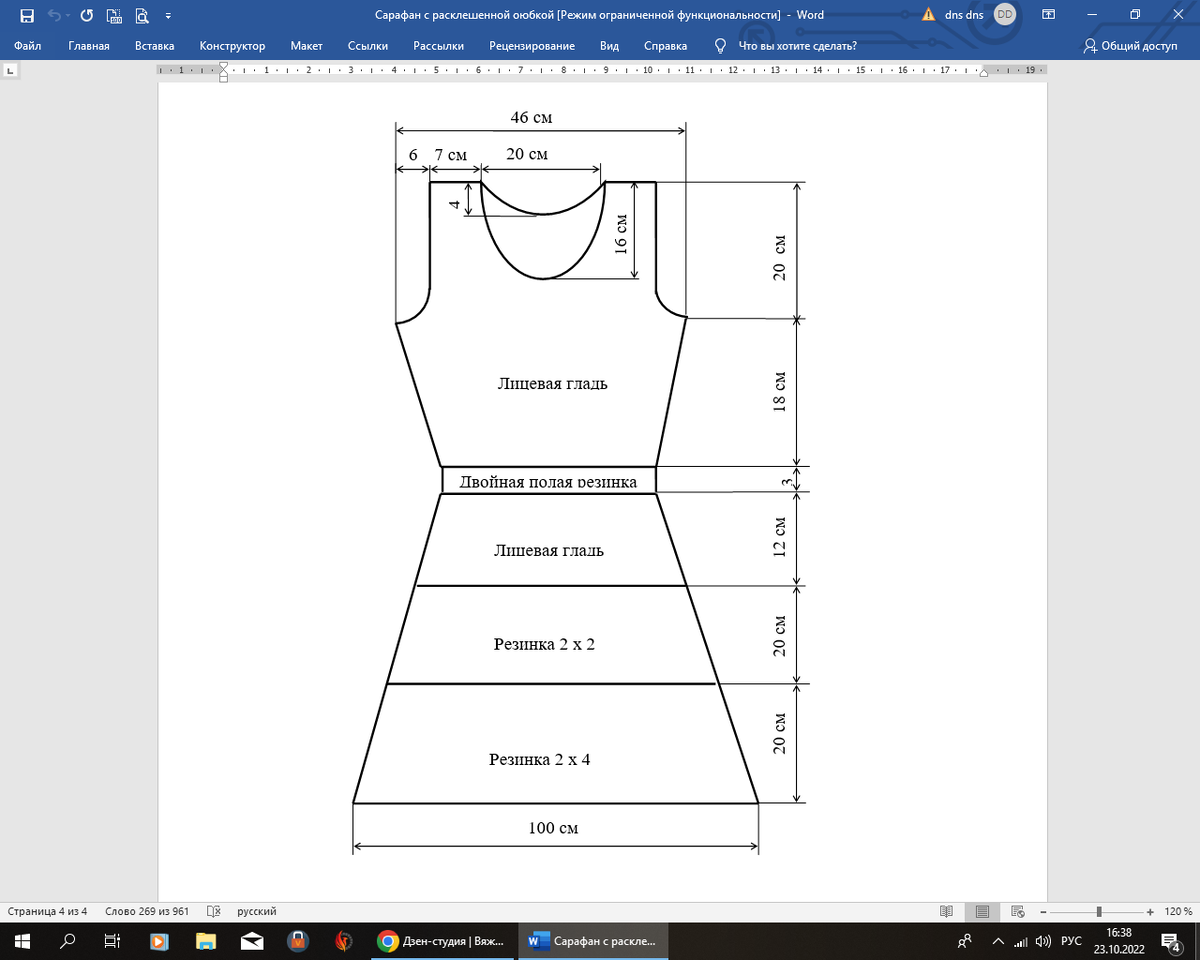Screen dimensions: 1200x960
Task: Open the media player icon in taskbar
Action: coord(158,941)
